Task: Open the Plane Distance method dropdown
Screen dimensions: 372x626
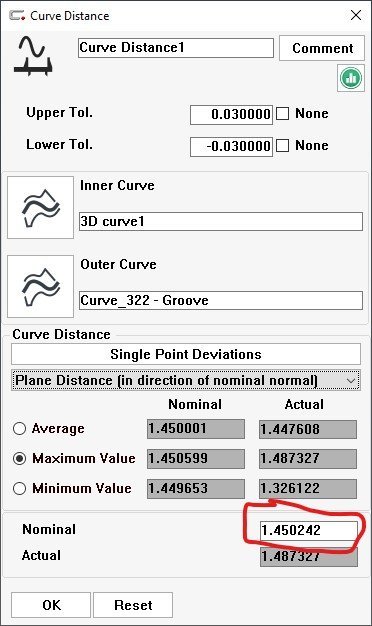Action: coord(186,380)
